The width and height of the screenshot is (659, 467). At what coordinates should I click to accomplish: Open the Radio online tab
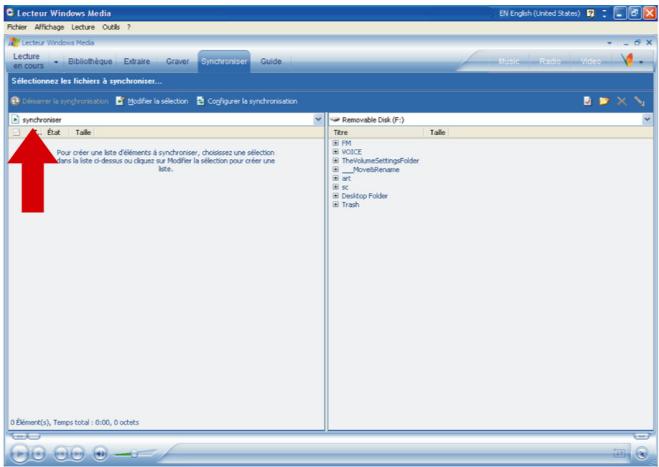point(550,61)
